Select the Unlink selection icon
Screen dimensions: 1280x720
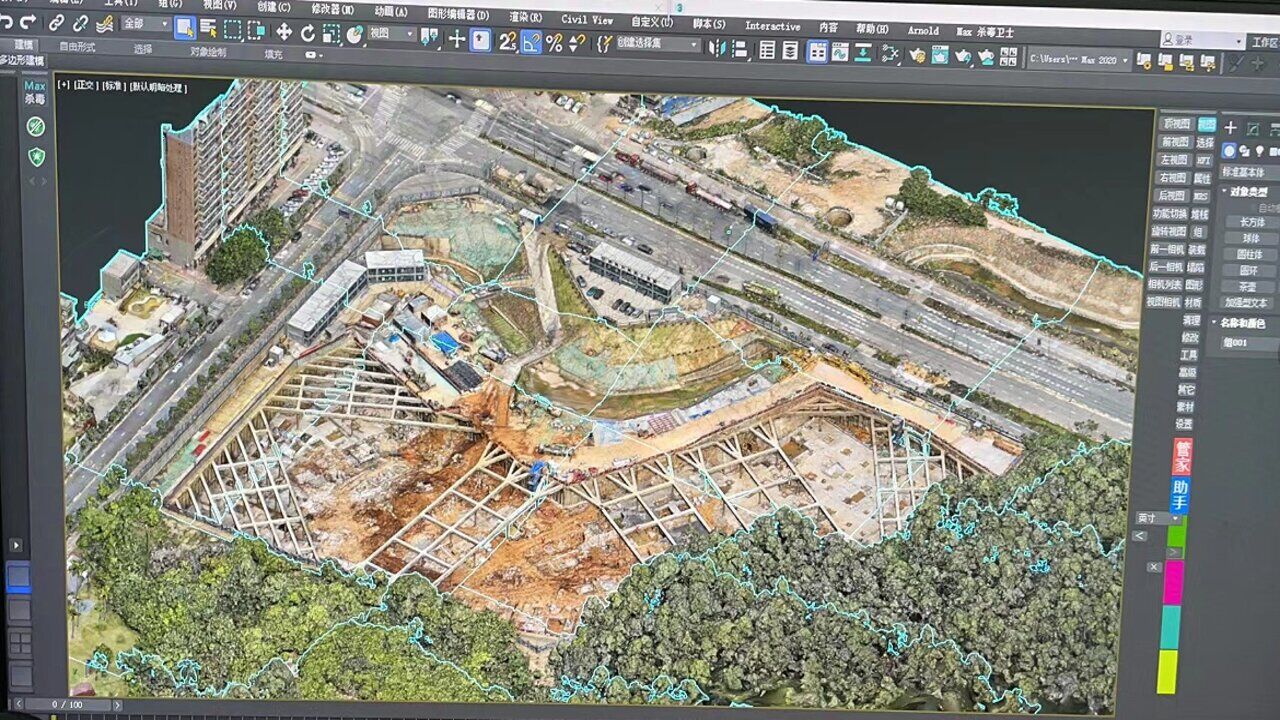tap(80, 23)
